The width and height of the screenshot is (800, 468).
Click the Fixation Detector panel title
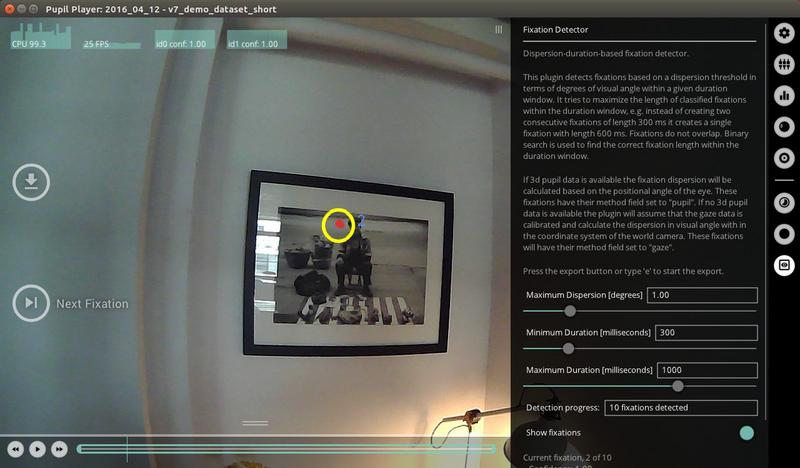[x=555, y=30]
